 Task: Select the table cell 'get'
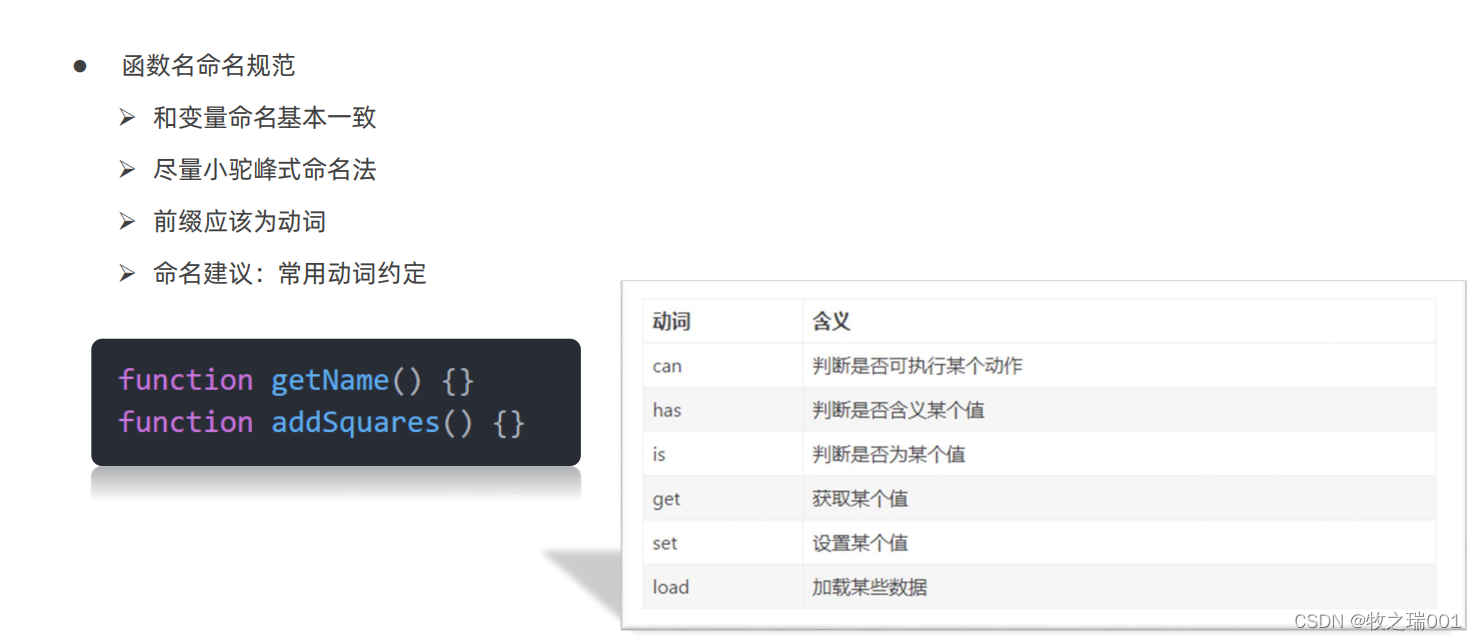723,498
